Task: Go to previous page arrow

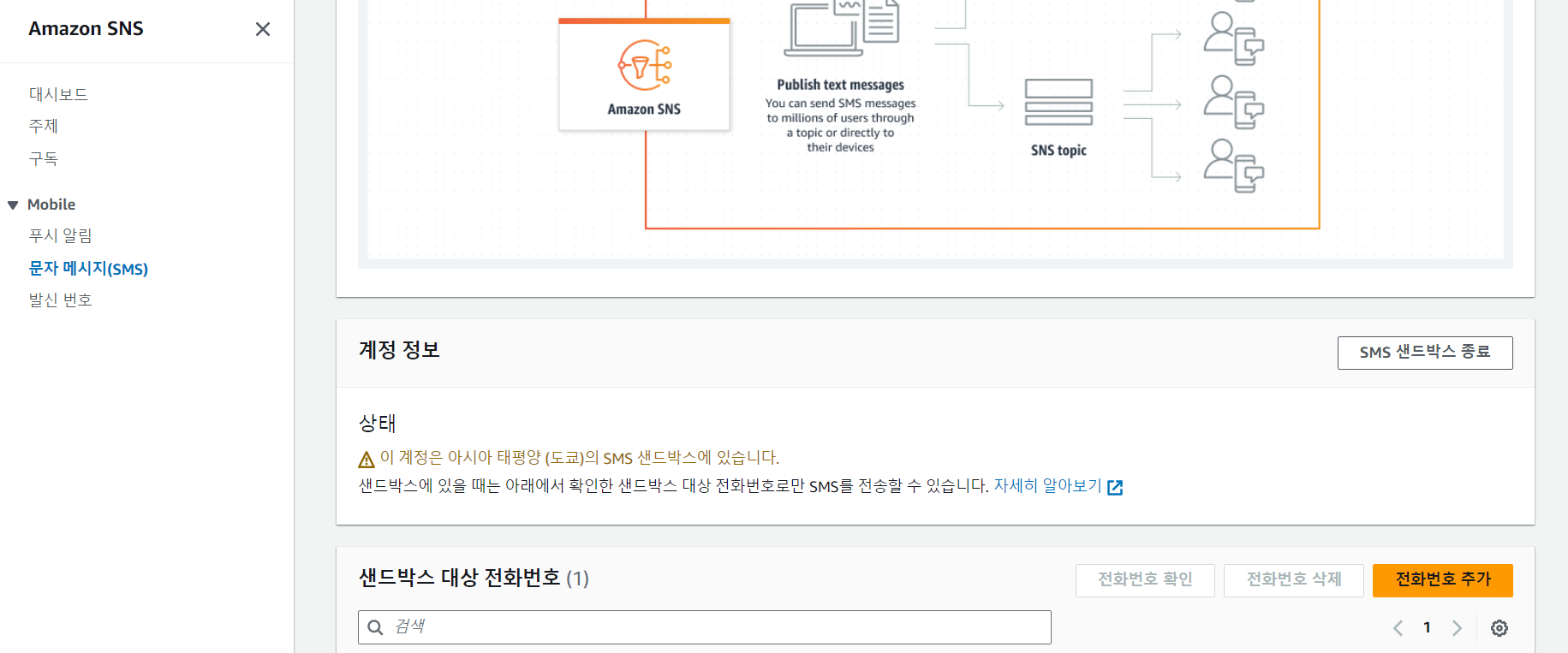Action: (x=1398, y=628)
